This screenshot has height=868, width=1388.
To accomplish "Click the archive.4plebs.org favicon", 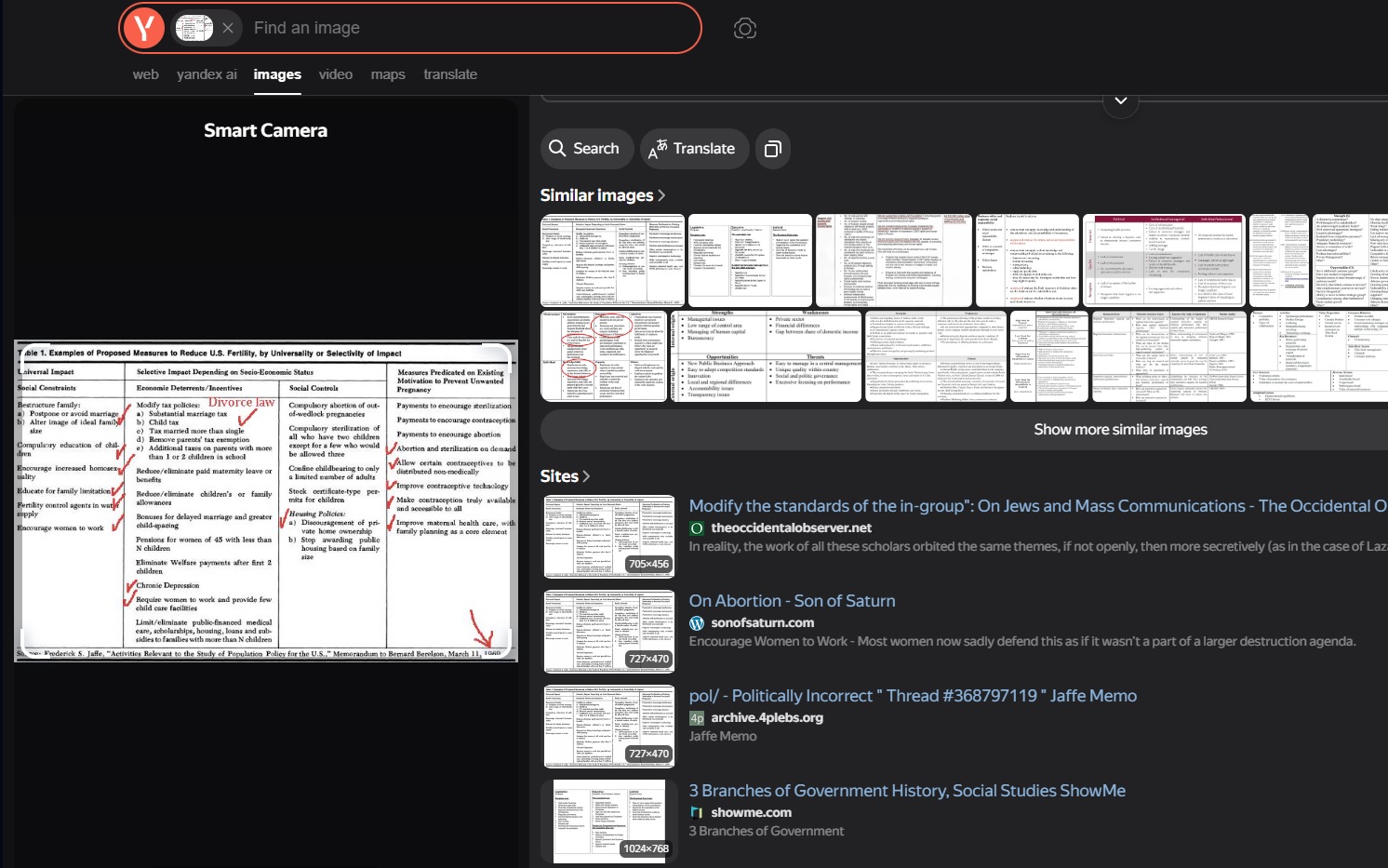I will pos(696,717).
